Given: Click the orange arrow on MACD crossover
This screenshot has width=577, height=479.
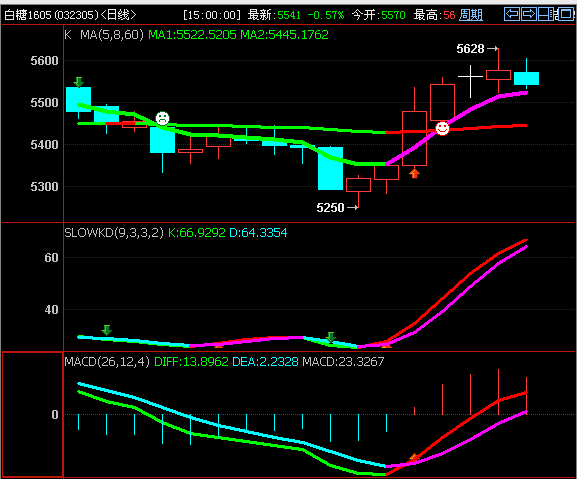Looking at the screenshot, I should (x=414, y=457).
